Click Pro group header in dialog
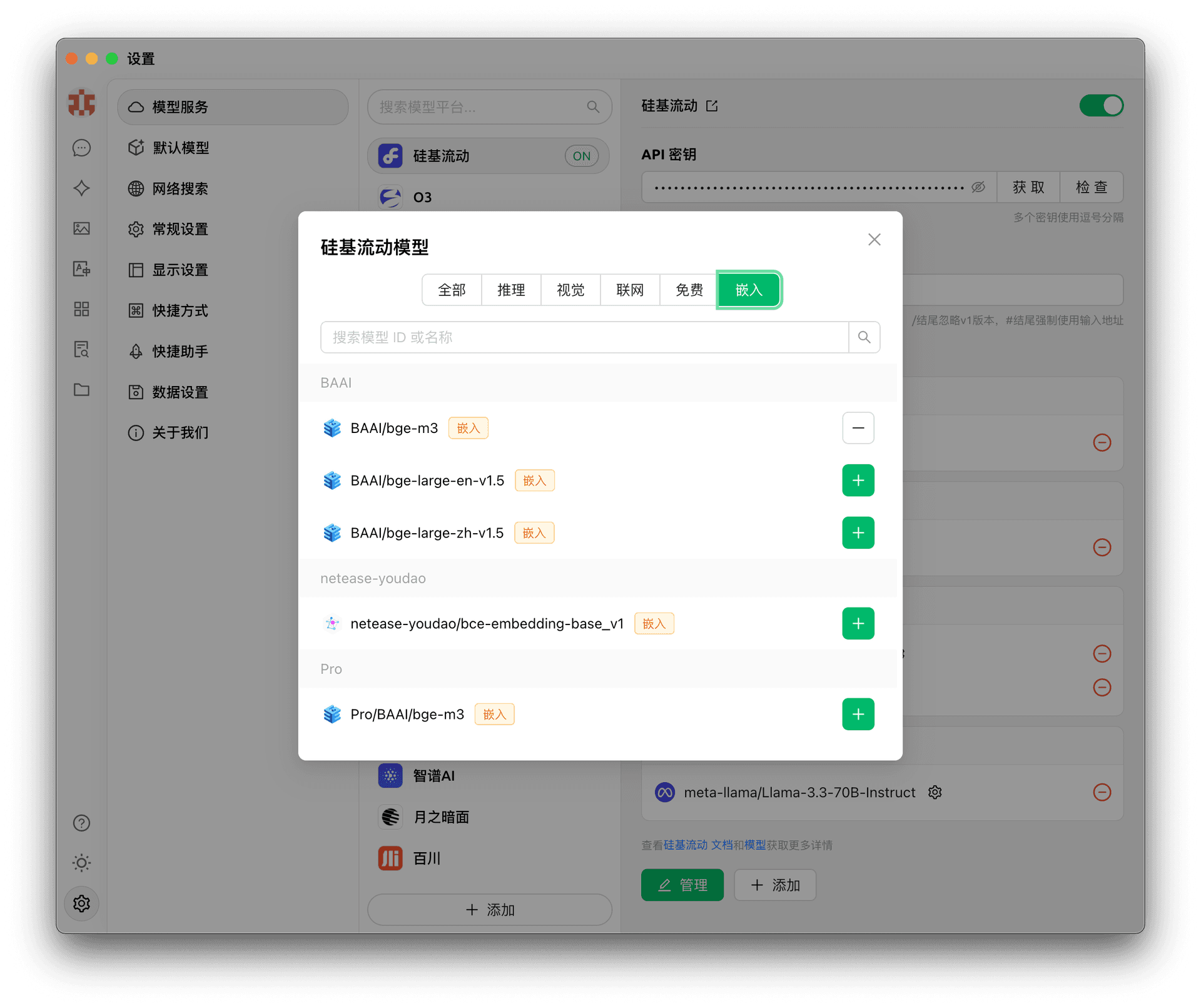 (597, 669)
